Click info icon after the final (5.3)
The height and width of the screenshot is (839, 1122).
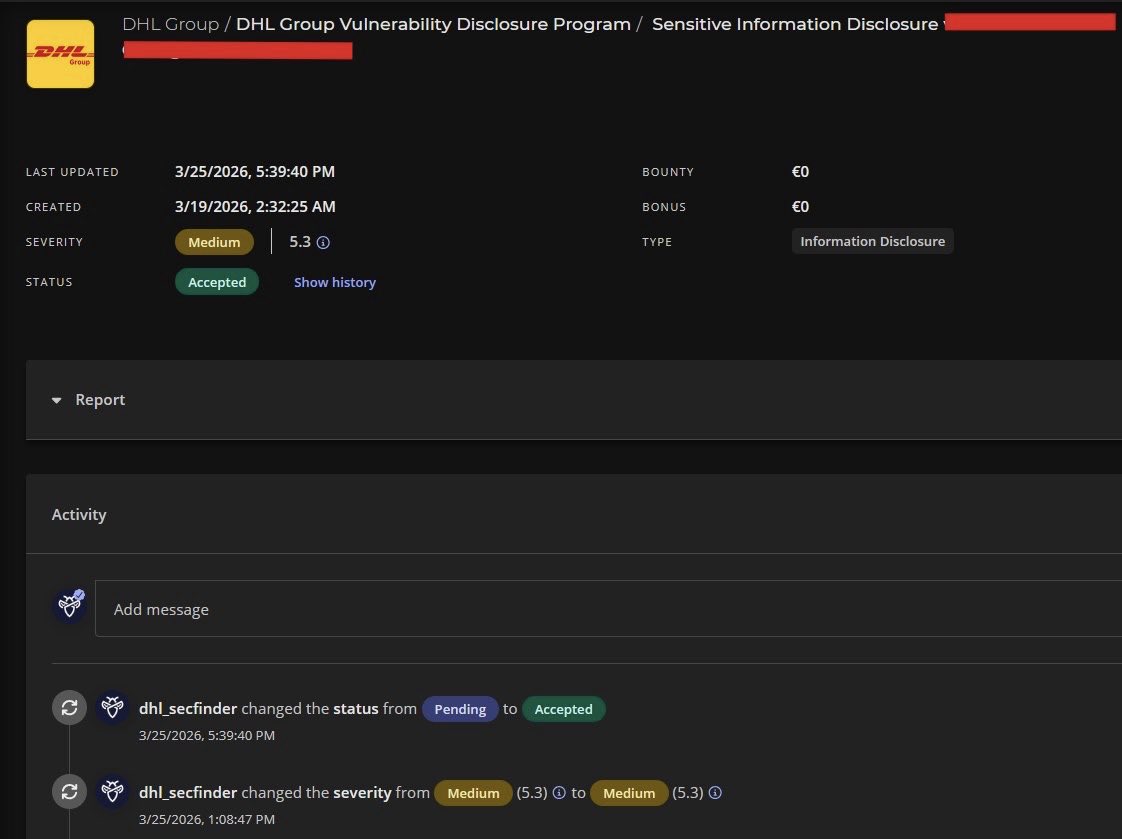pos(715,793)
